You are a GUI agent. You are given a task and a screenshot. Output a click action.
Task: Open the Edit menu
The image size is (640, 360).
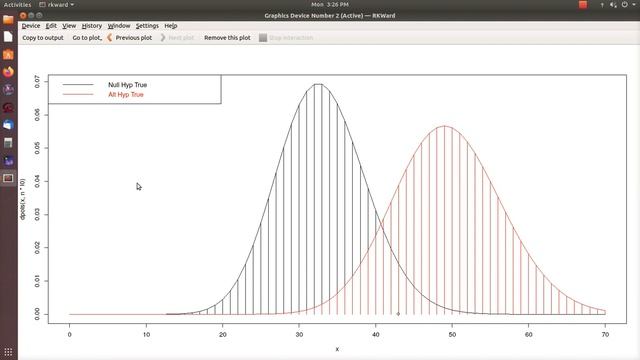point(51,26)
